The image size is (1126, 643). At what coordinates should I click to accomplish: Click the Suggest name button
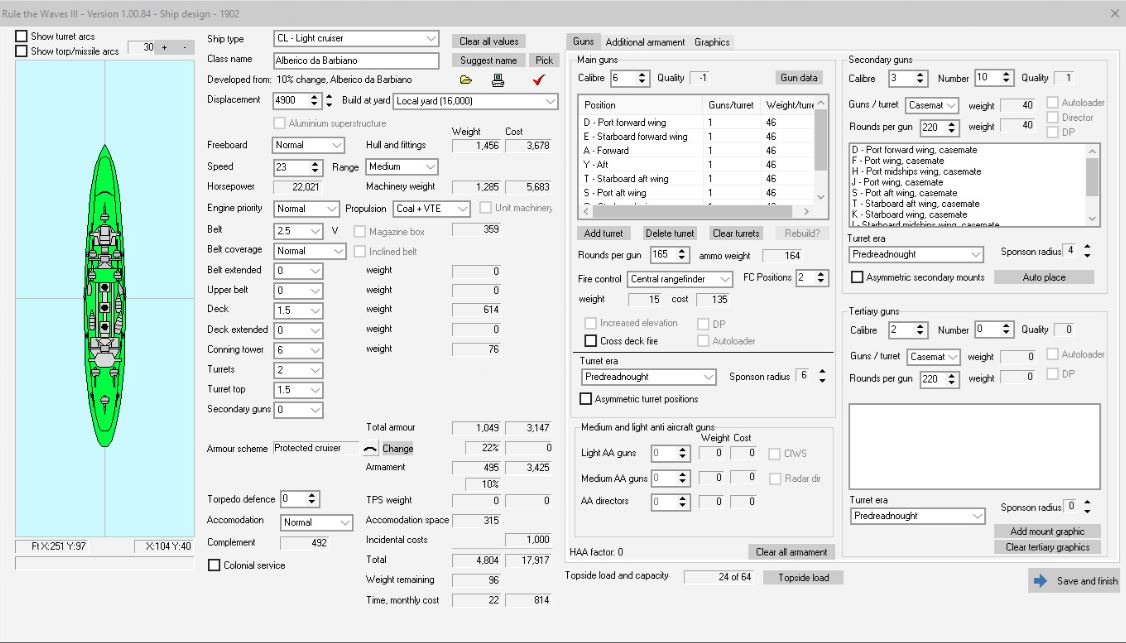(x=489, y=60)
